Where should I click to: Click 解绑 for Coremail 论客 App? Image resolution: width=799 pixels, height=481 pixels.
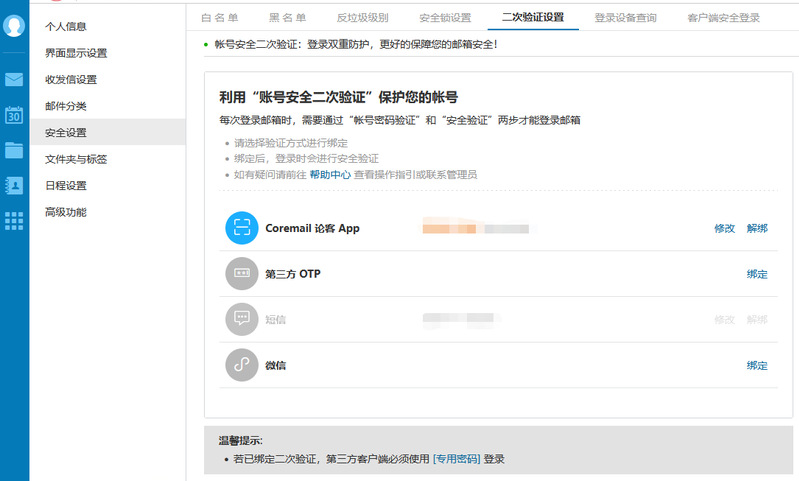tap(757, 229)
